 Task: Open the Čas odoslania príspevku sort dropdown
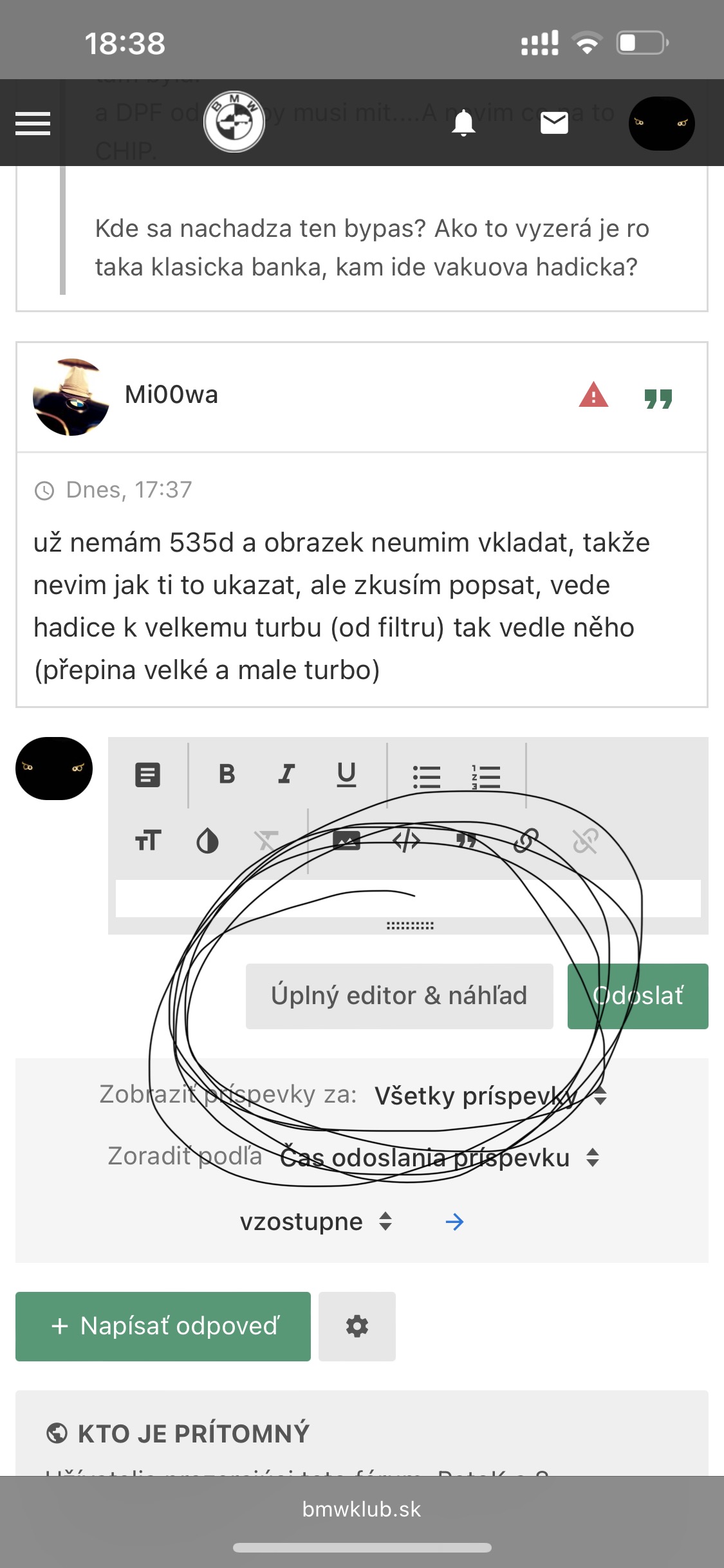coord(440,1157)
